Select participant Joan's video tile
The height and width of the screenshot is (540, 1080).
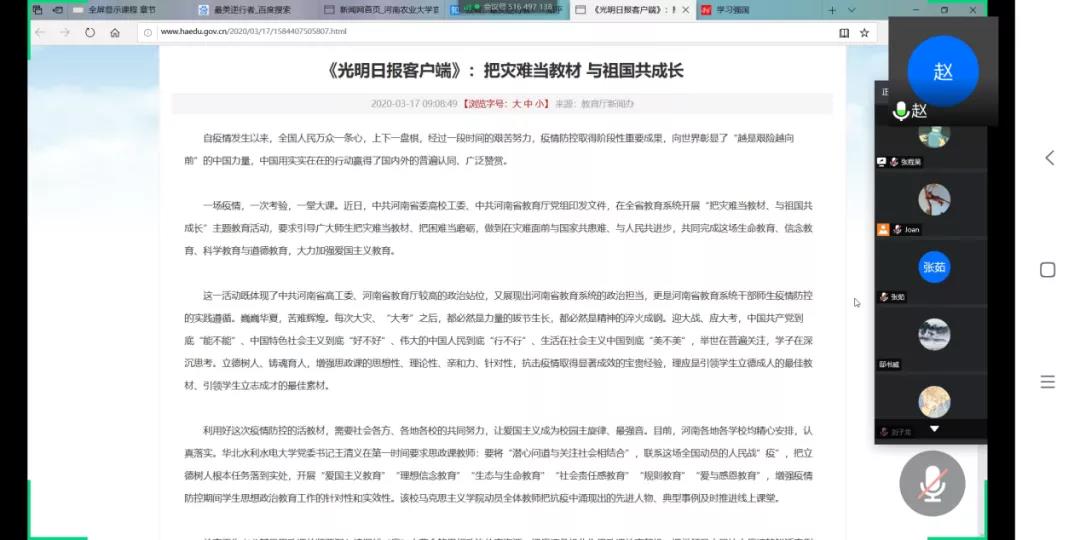click(934, 200)
